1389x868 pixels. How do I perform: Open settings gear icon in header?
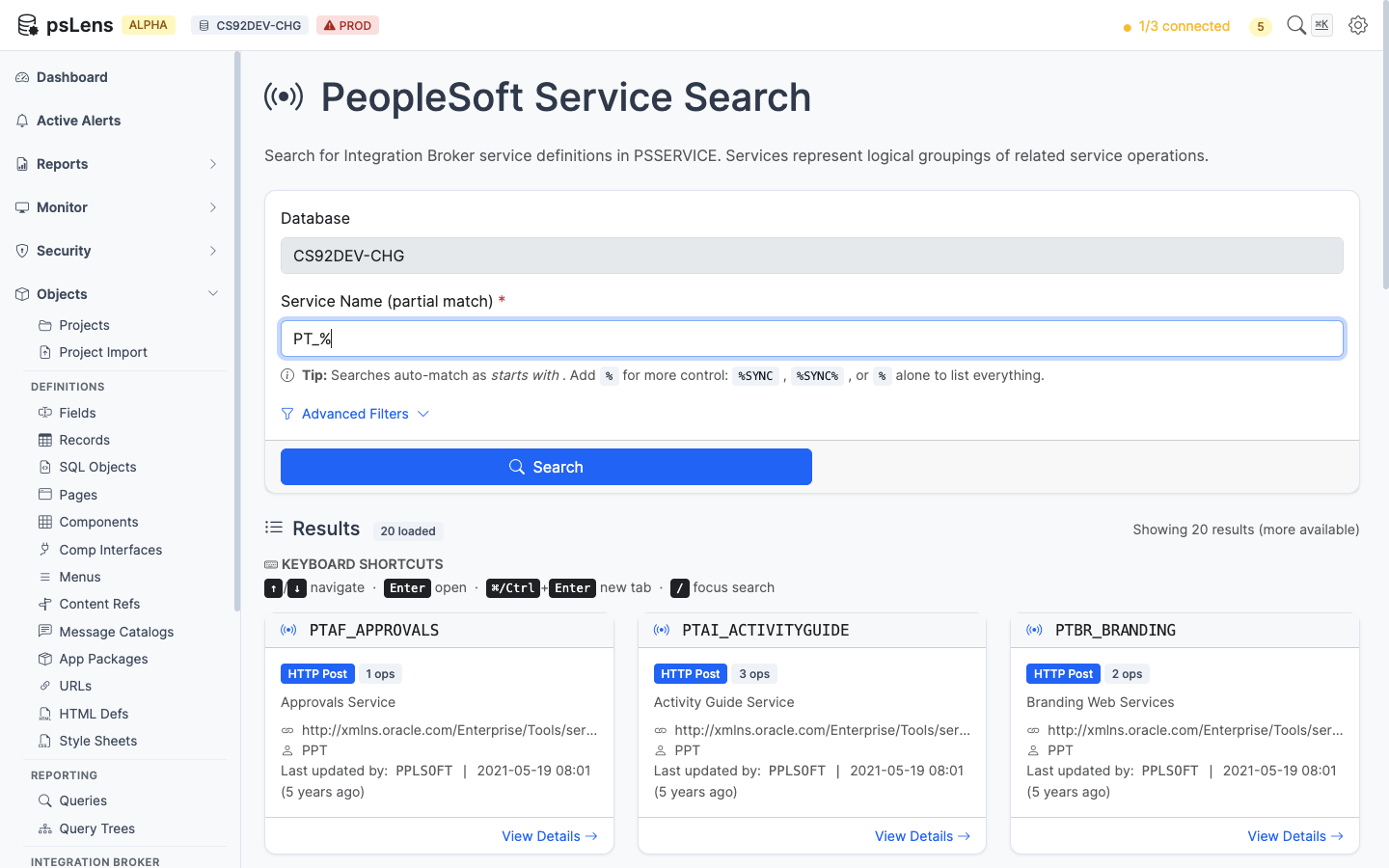coord(1358,25)
